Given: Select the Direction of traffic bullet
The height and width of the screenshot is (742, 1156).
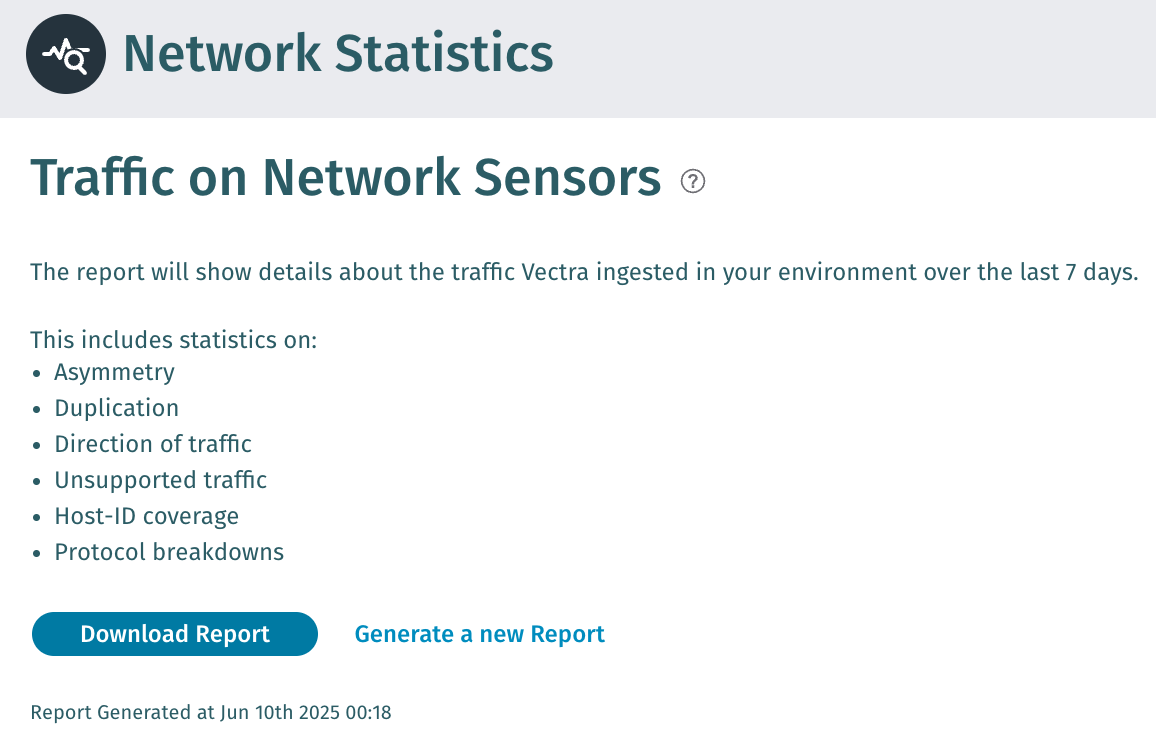Looking at the screenshot, I should coord(153,444).
